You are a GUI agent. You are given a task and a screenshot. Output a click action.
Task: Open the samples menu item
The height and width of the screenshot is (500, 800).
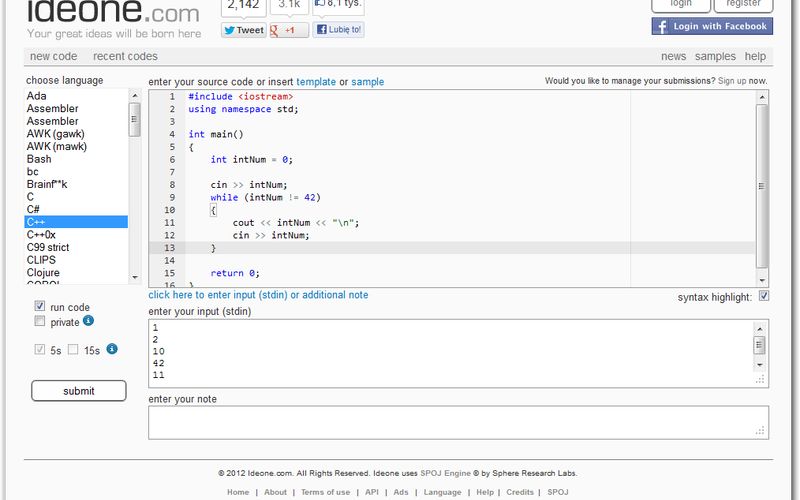tap(715, 57)
